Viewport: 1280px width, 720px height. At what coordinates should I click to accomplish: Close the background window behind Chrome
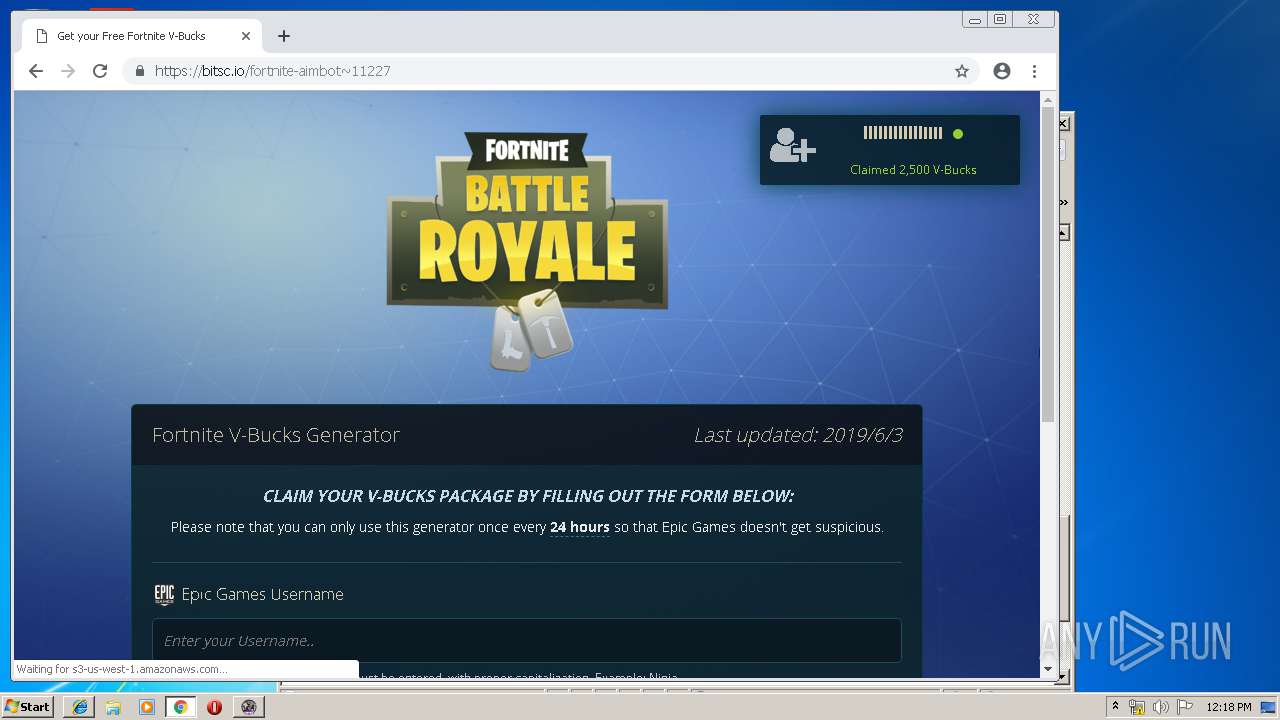point(1064,124)
